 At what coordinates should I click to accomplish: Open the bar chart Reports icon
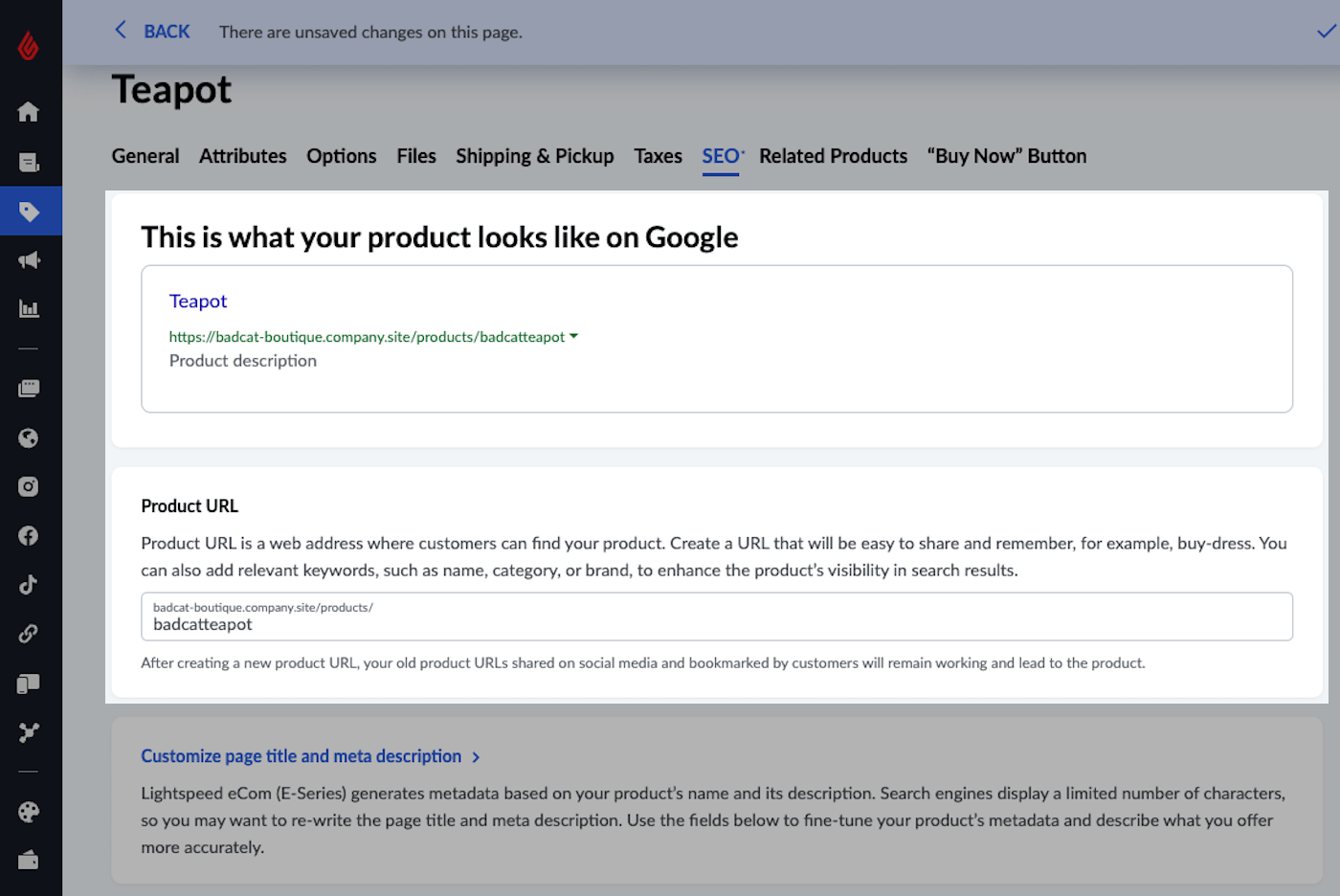[x=29, y=309]
